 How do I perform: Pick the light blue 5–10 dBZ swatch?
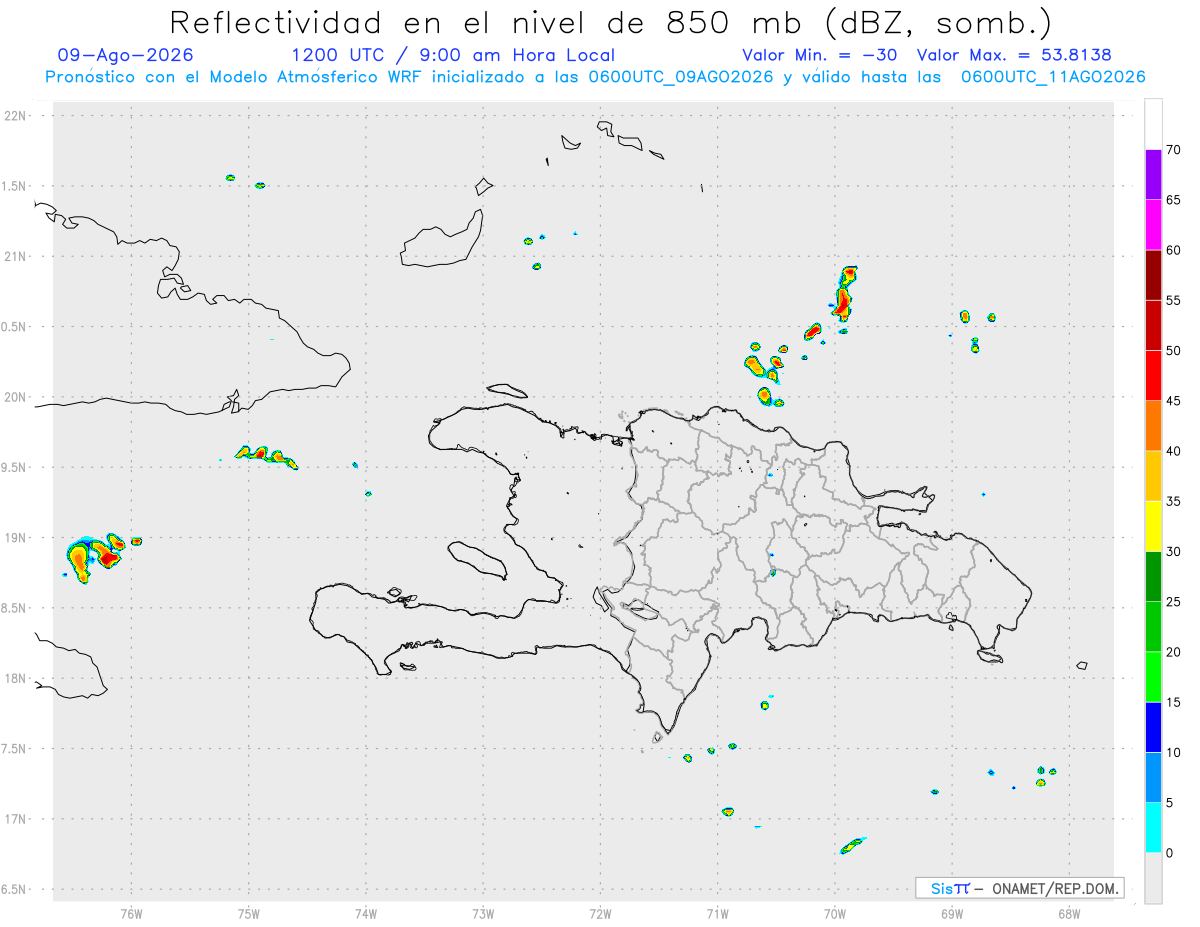(1153, 778)
